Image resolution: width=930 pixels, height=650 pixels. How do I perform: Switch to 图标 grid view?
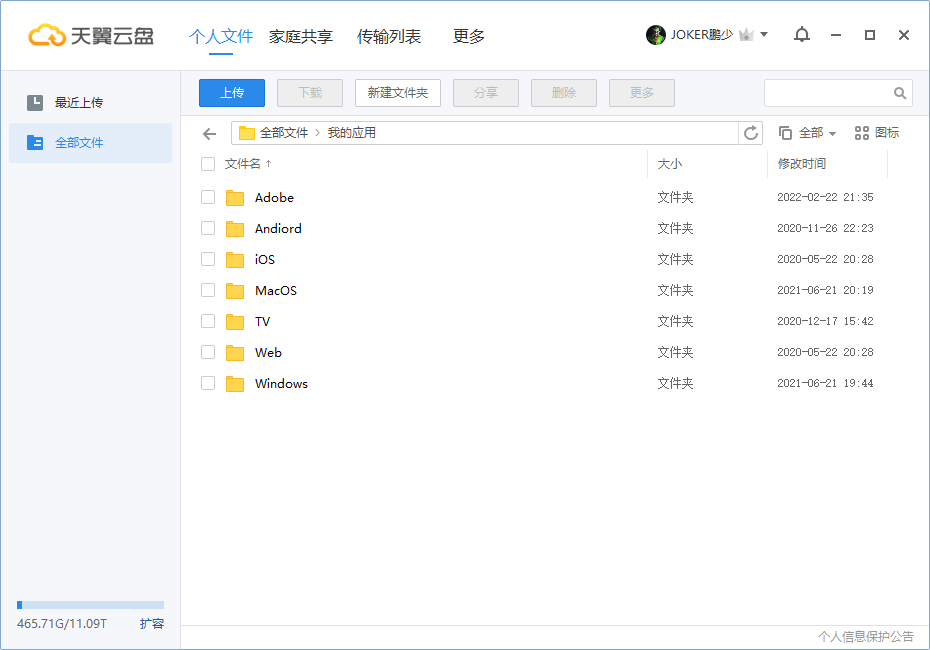tap(877, 133)
